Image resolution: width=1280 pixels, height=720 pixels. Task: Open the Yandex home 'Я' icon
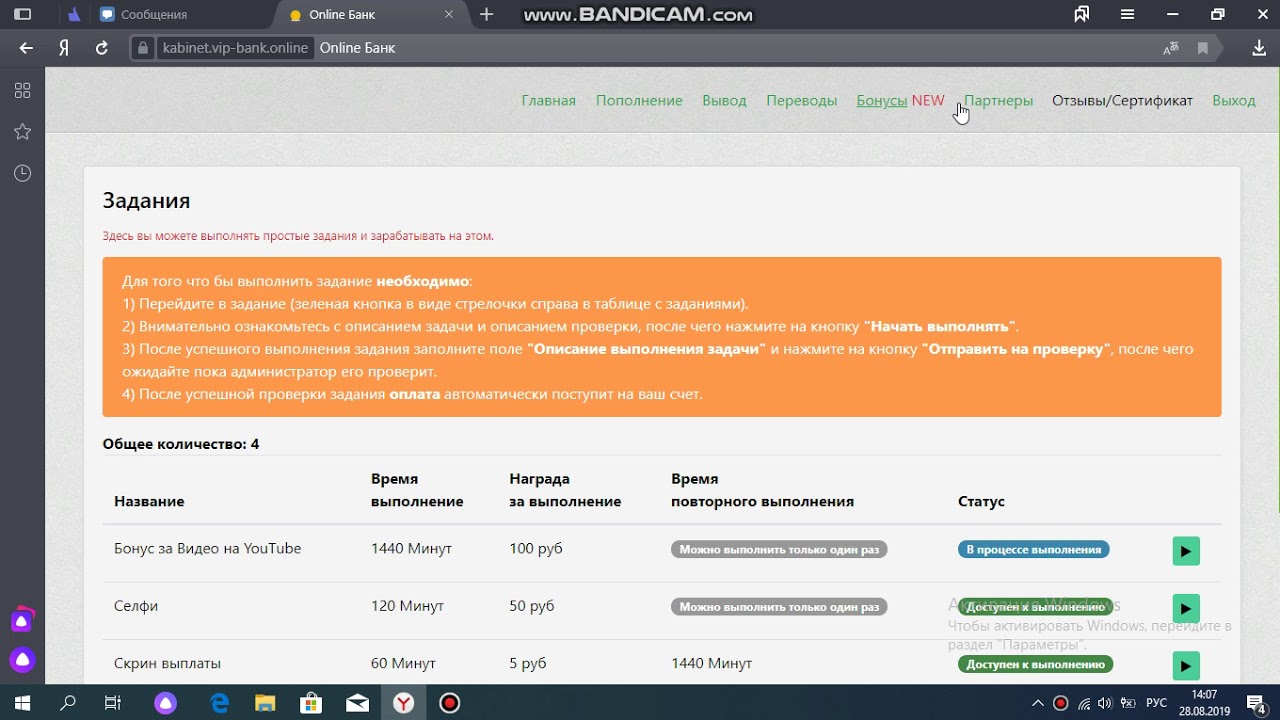click(x=64, y=48)
